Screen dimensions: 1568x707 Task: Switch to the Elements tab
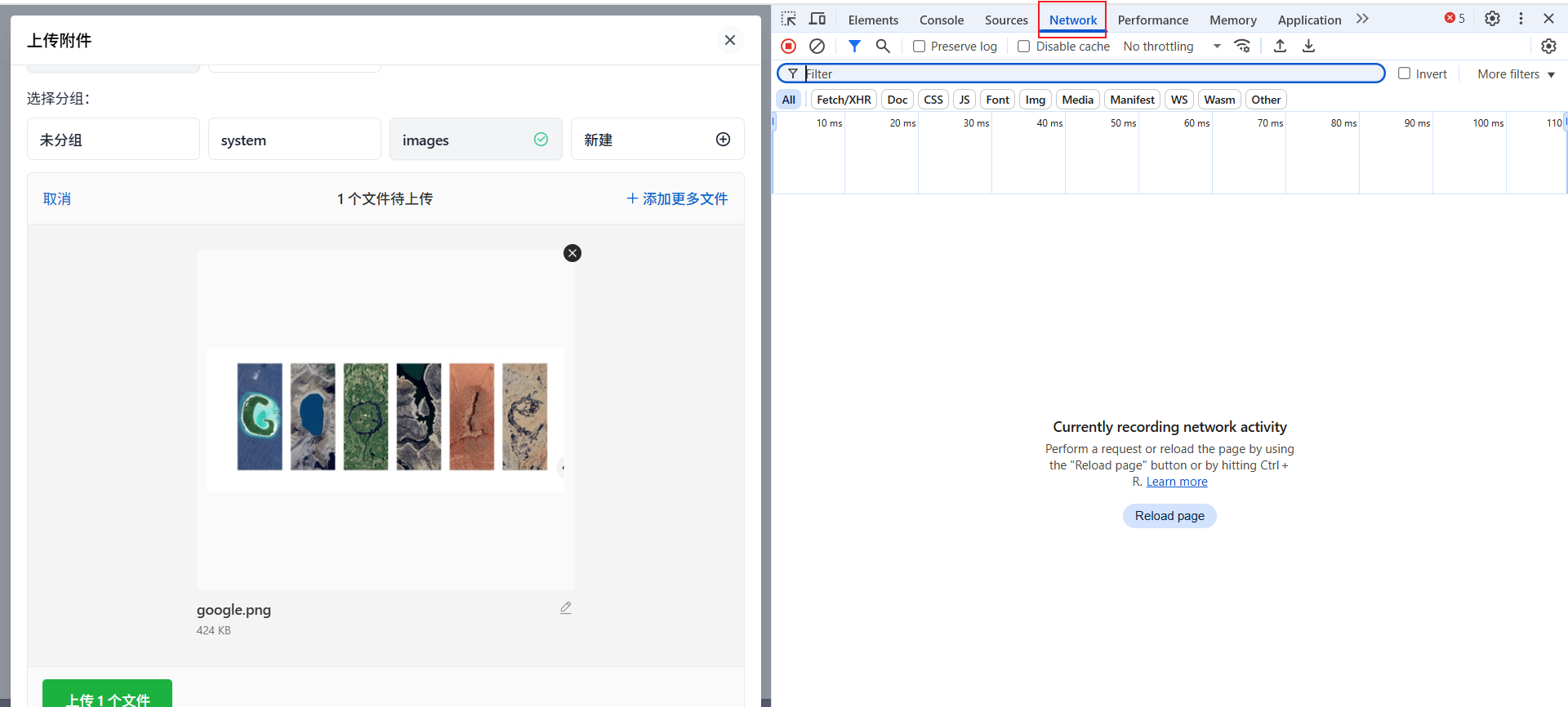[x=873, y=20]
